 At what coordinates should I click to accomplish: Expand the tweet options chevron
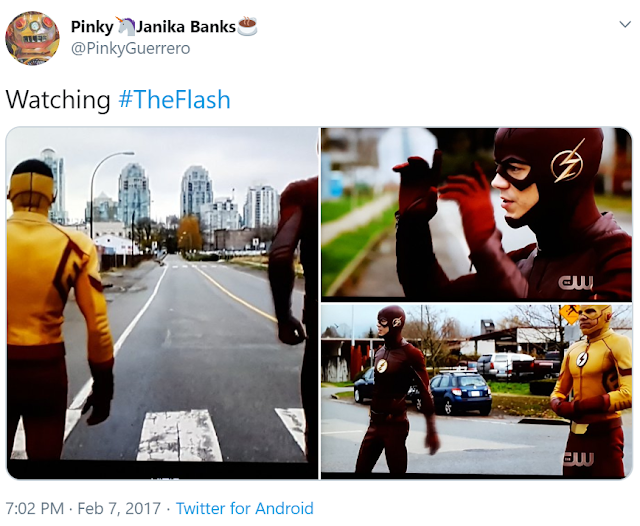click(x=625, y=24)
